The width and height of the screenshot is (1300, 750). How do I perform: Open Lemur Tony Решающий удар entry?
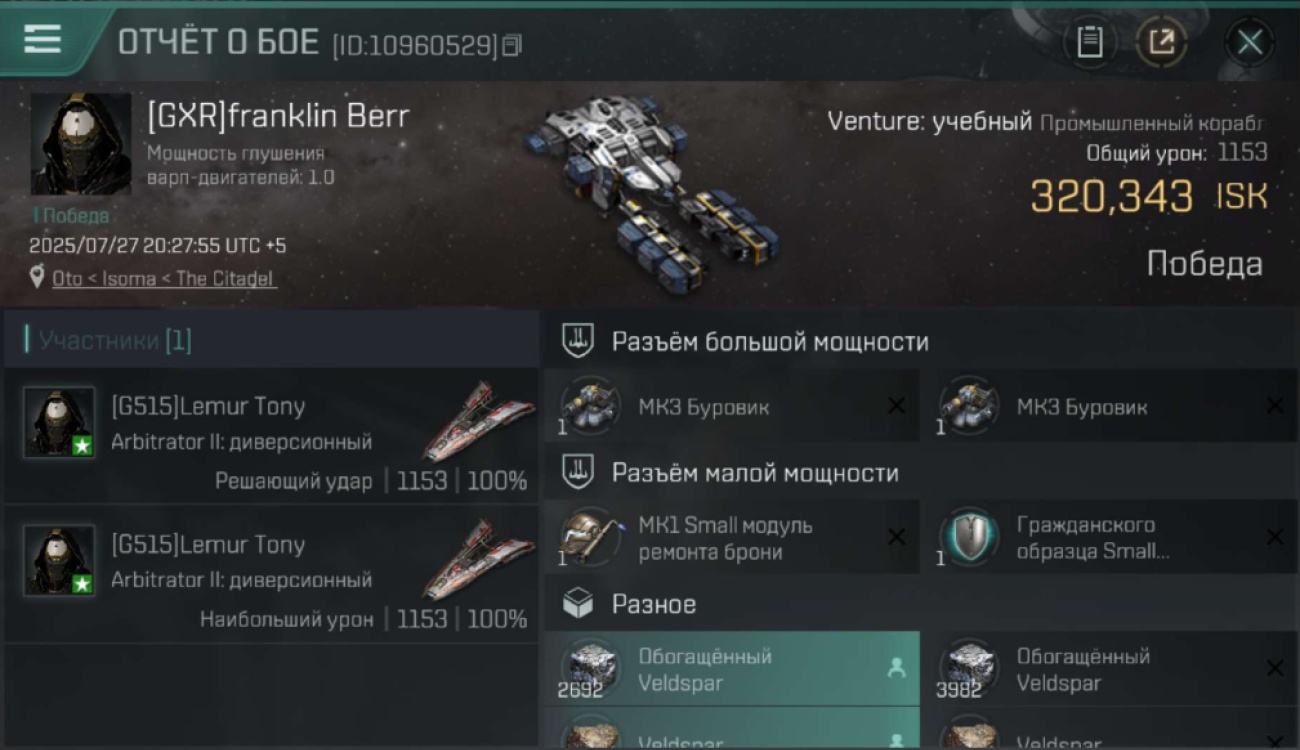(270, 434)
